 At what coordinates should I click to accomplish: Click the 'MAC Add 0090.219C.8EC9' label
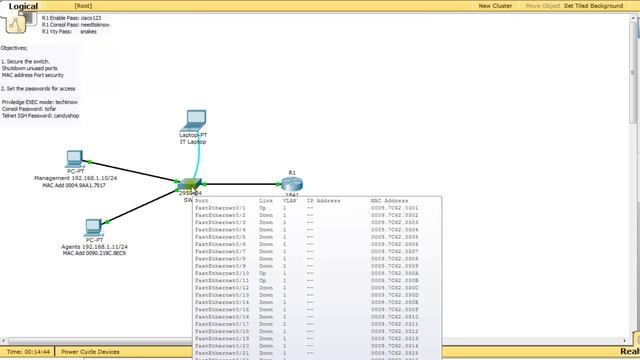pyautogui.click(x=94, y=253)
